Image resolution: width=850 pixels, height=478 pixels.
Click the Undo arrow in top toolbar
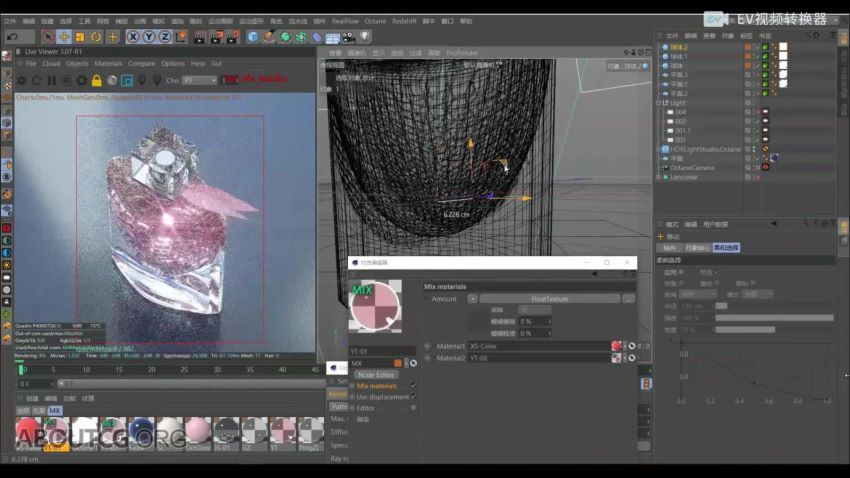click(x=12, y=37)
